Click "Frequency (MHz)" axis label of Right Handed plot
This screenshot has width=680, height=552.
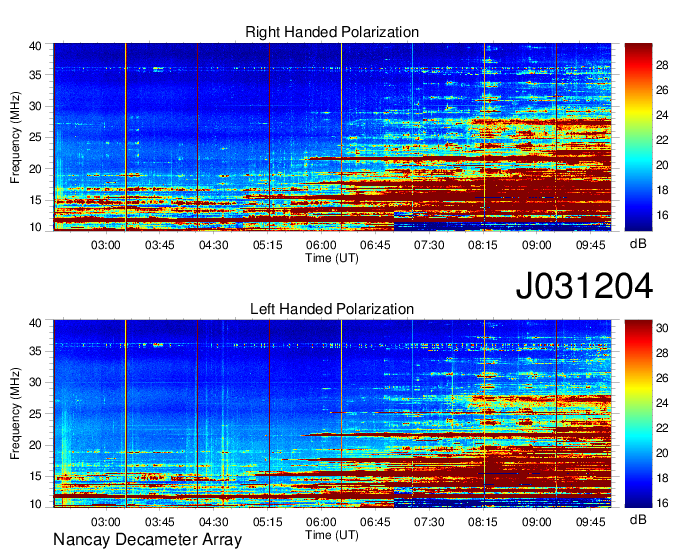coord(15,137)
